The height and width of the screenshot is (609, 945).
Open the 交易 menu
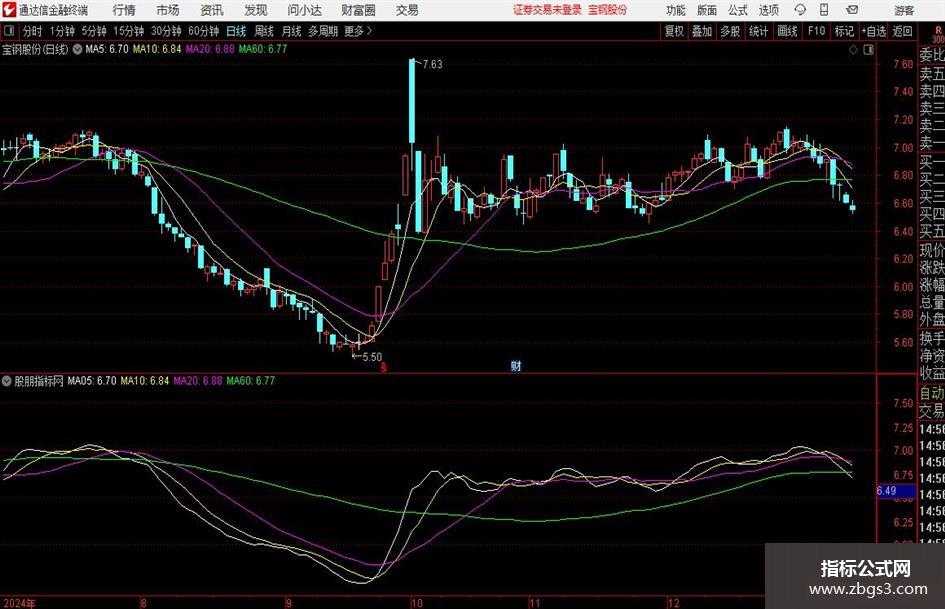pyautogui.click(x=407, y=10)
